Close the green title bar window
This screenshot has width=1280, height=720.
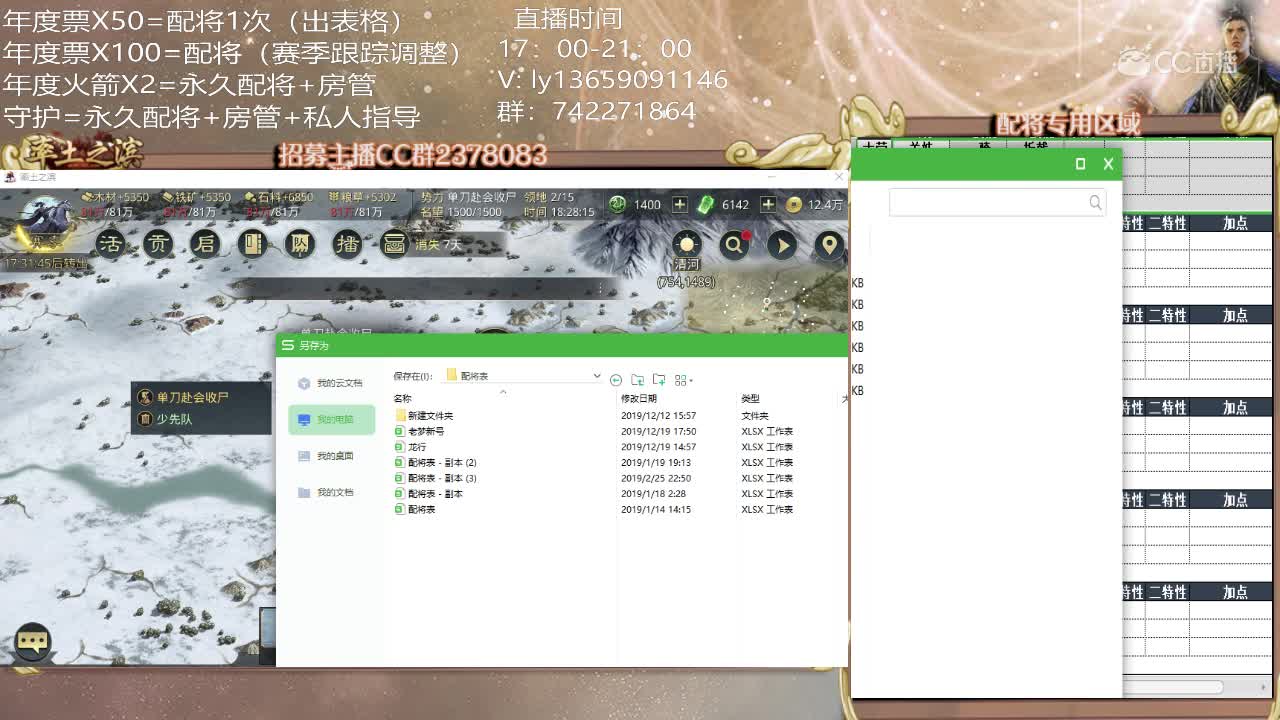point(1108,164)
